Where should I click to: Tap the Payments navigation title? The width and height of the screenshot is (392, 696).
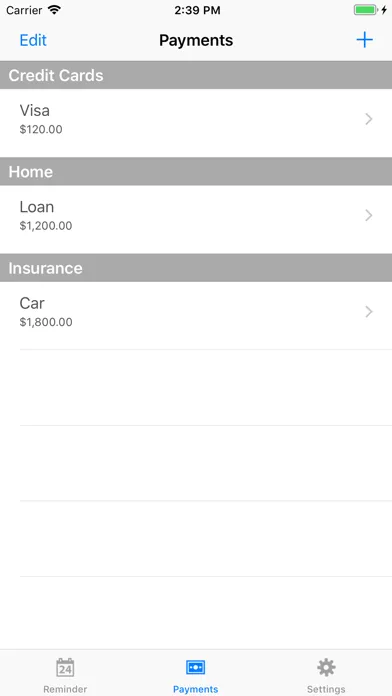(196, 40)
